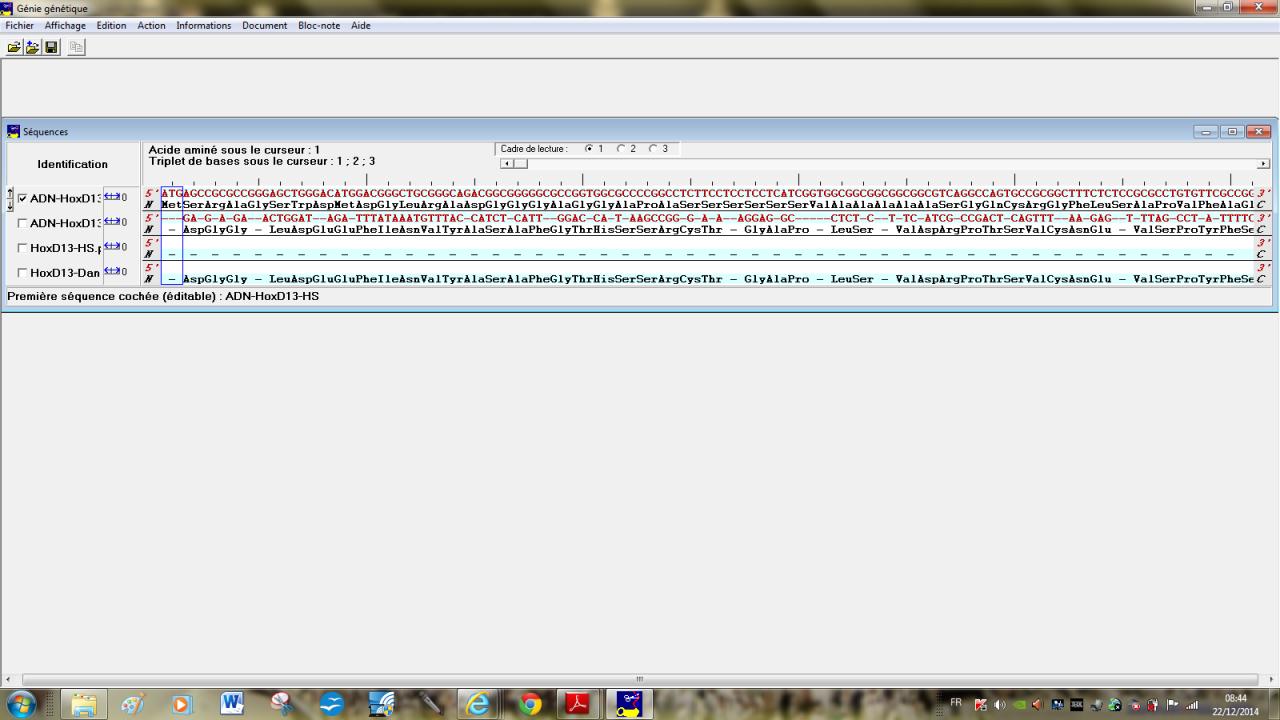Check the HoxD13-Dan sequence checkbox
The image size is (1280, 720).
23,272
